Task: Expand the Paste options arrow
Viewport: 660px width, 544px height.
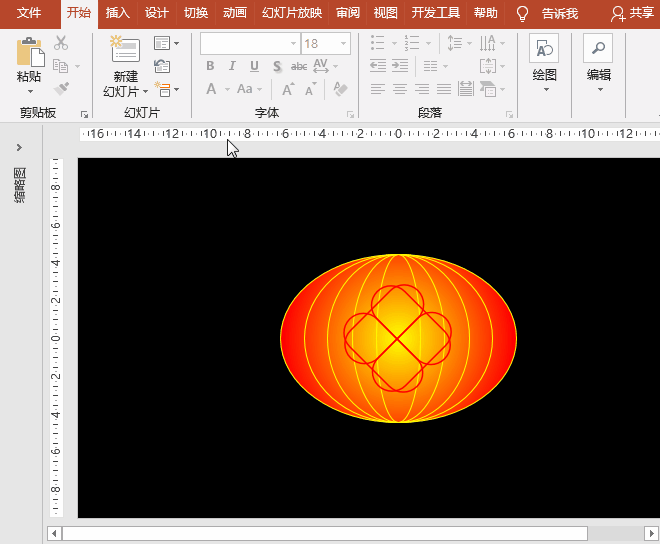Action: pos(30,91)
